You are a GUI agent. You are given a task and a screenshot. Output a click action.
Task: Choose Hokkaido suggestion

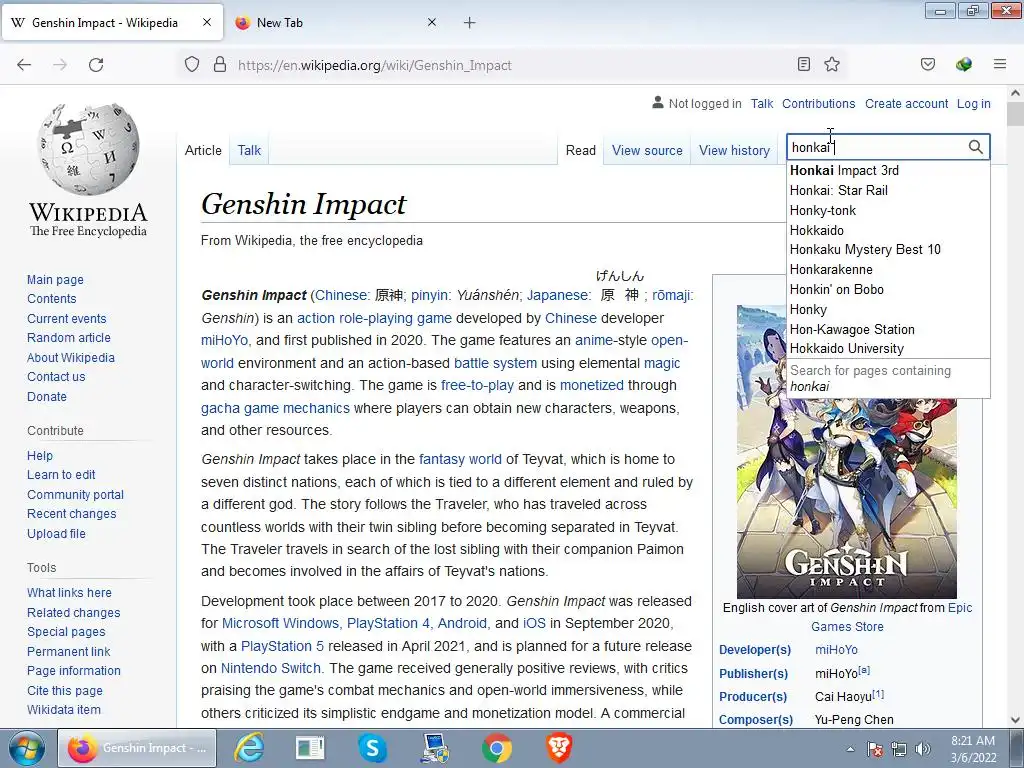pyautogui.click(x=888, y=230)
